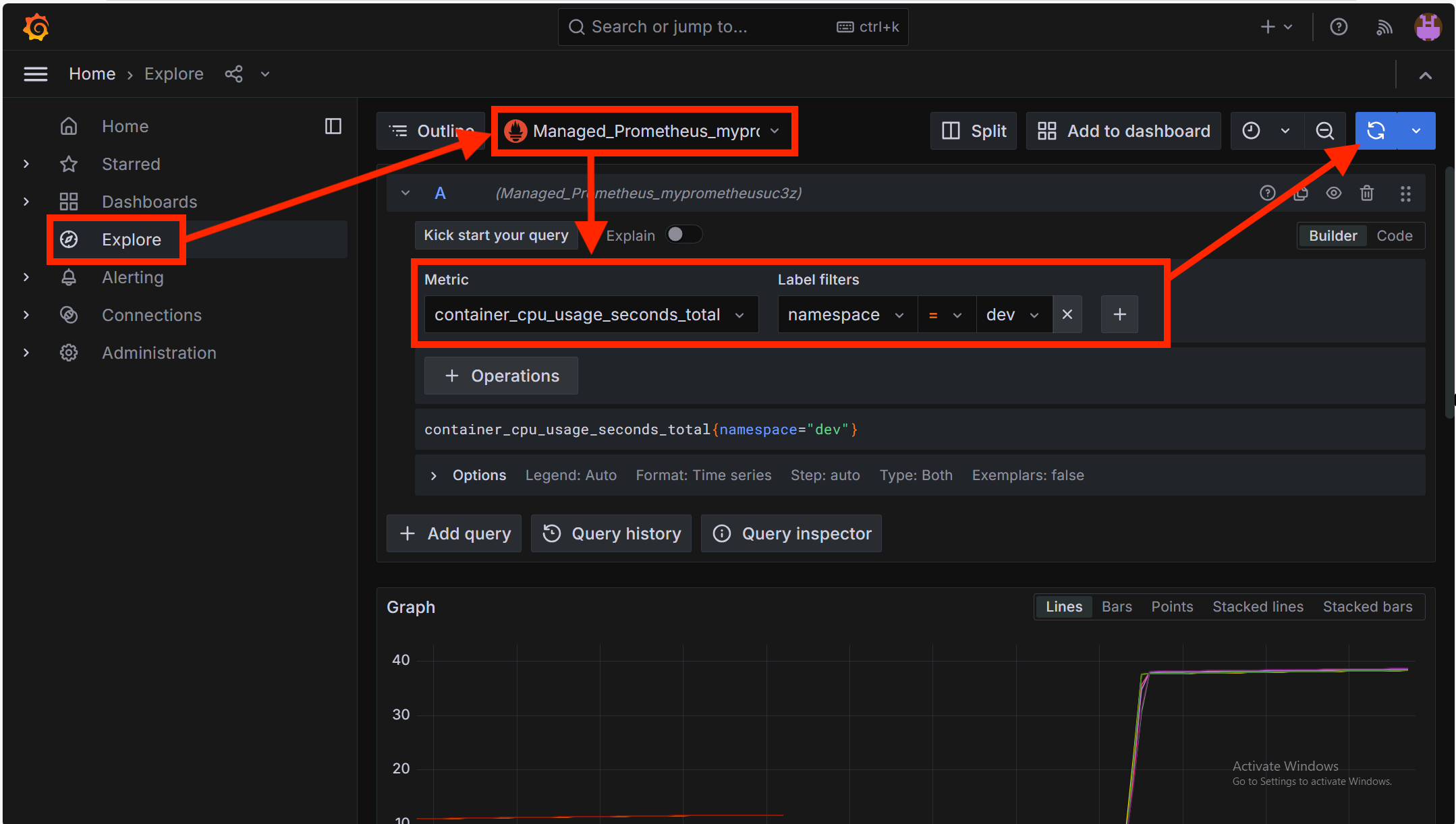Open the help question-mark icon in top bar
Screen dimensions: 1456x824
click(x=1339, y=27)
